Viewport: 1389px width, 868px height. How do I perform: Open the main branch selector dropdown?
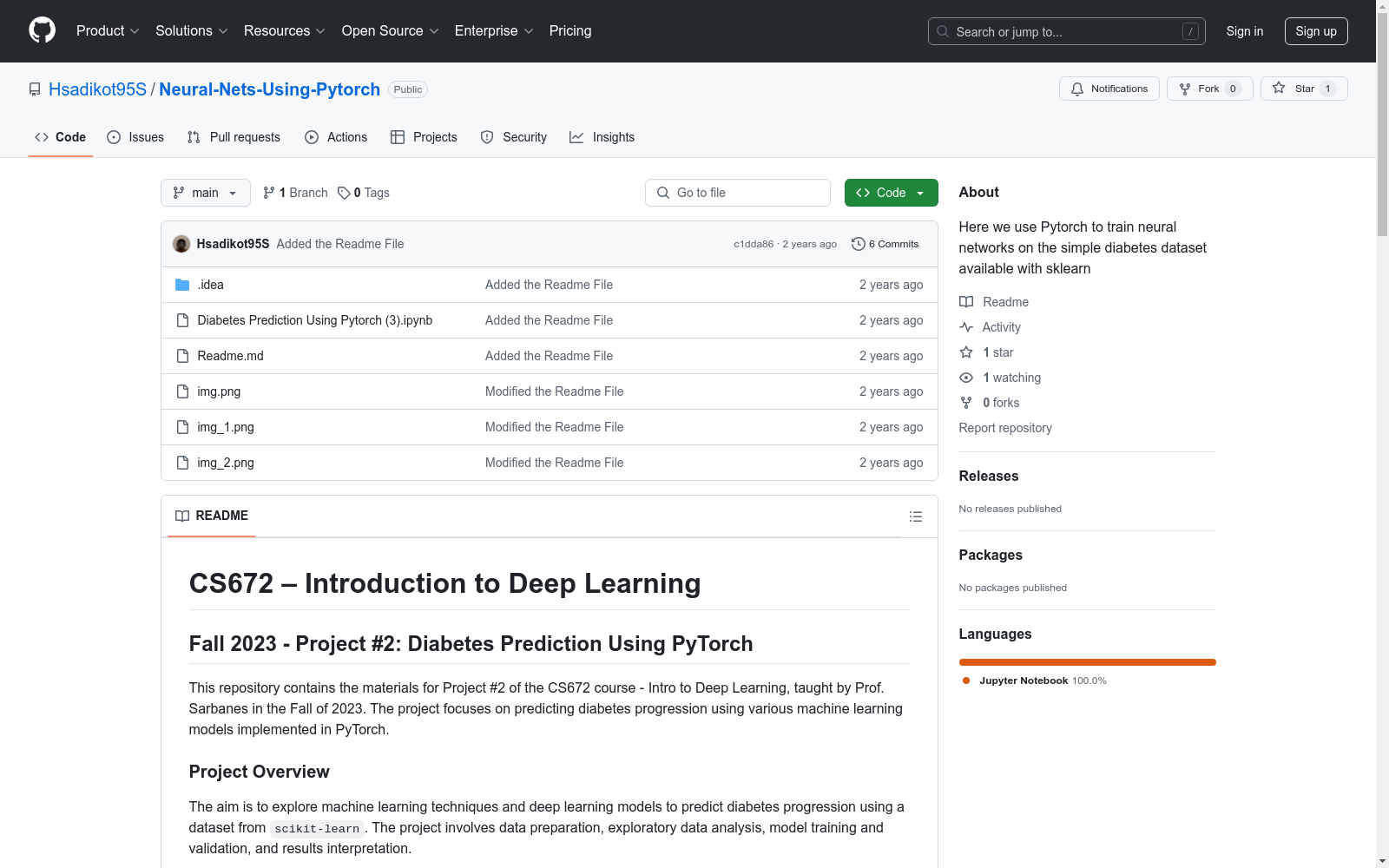tap(206, 193)
